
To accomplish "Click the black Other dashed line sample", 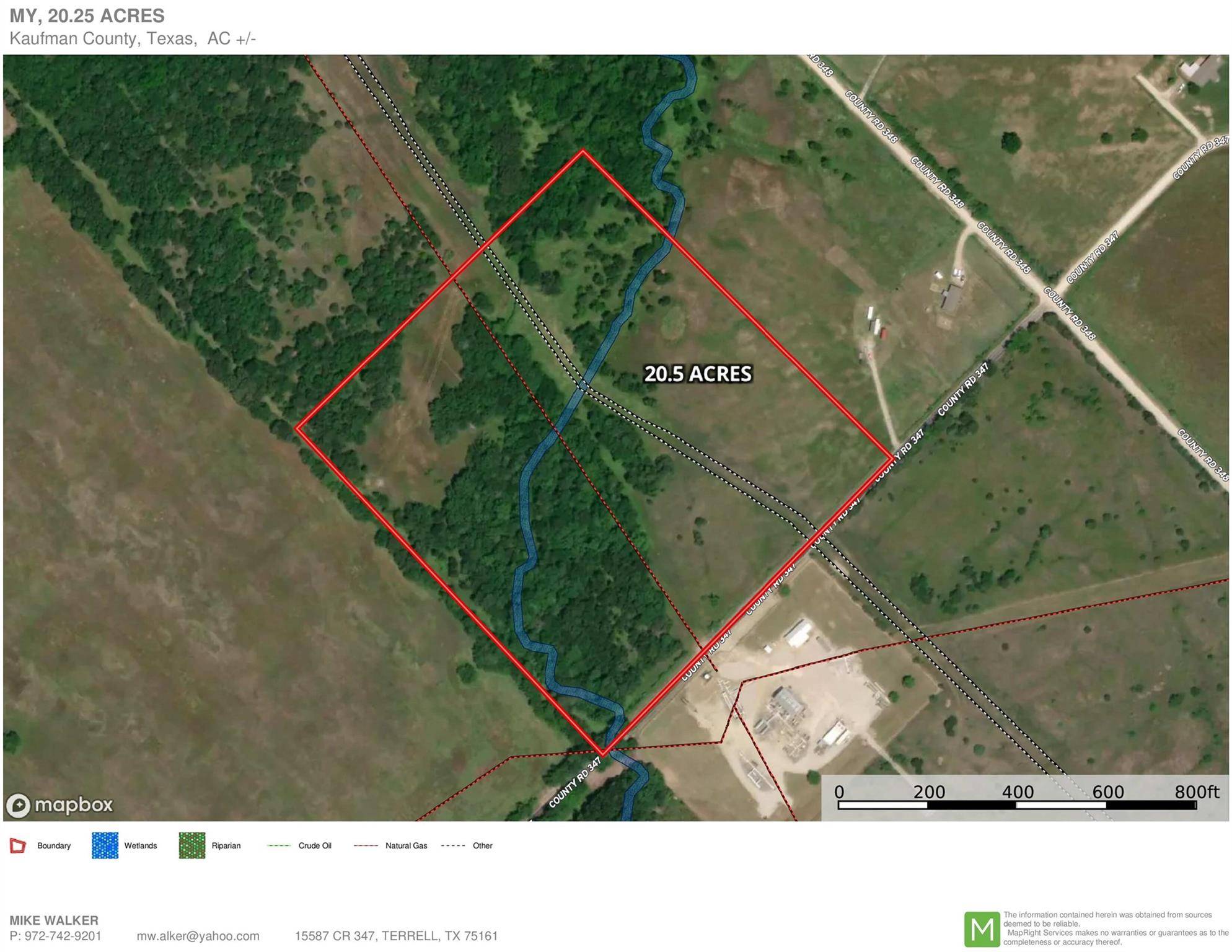I will click(453, 846).
